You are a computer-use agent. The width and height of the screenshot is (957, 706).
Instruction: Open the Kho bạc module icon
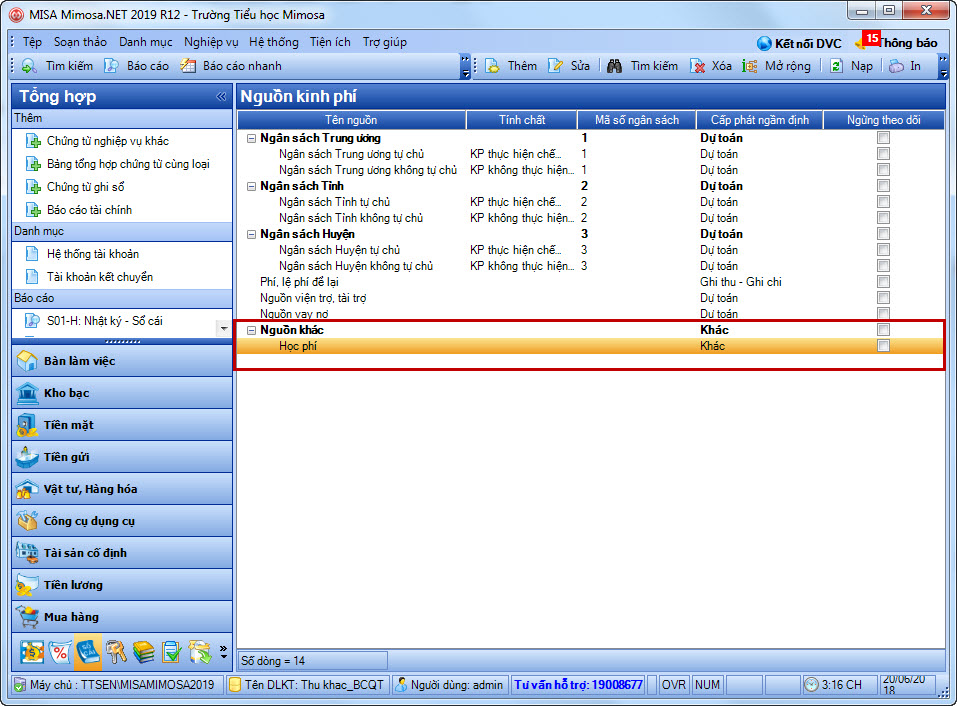click(27, 393)
